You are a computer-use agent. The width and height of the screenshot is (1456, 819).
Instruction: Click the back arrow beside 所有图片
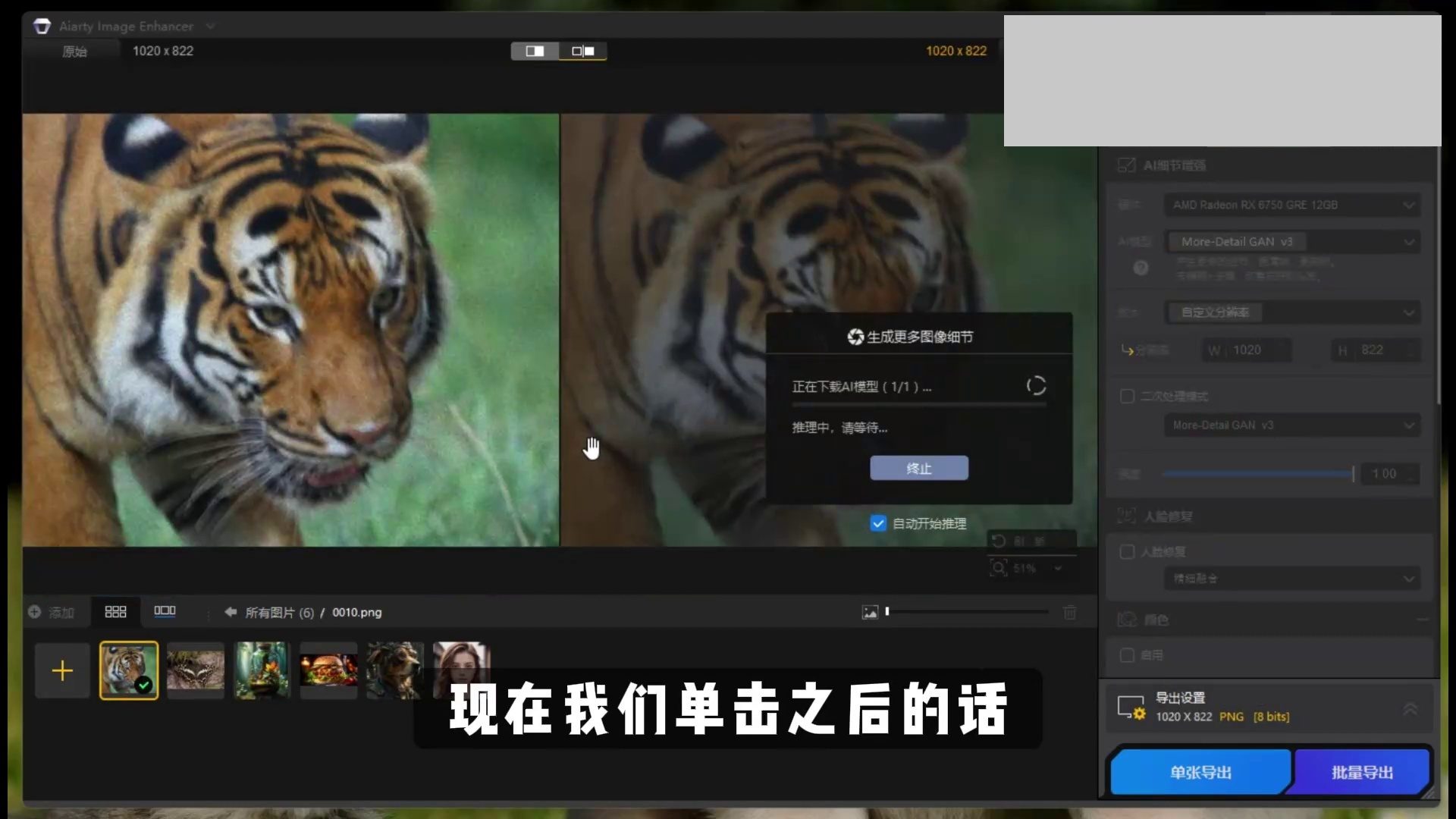pyautogui.click(x=231, y=612)
